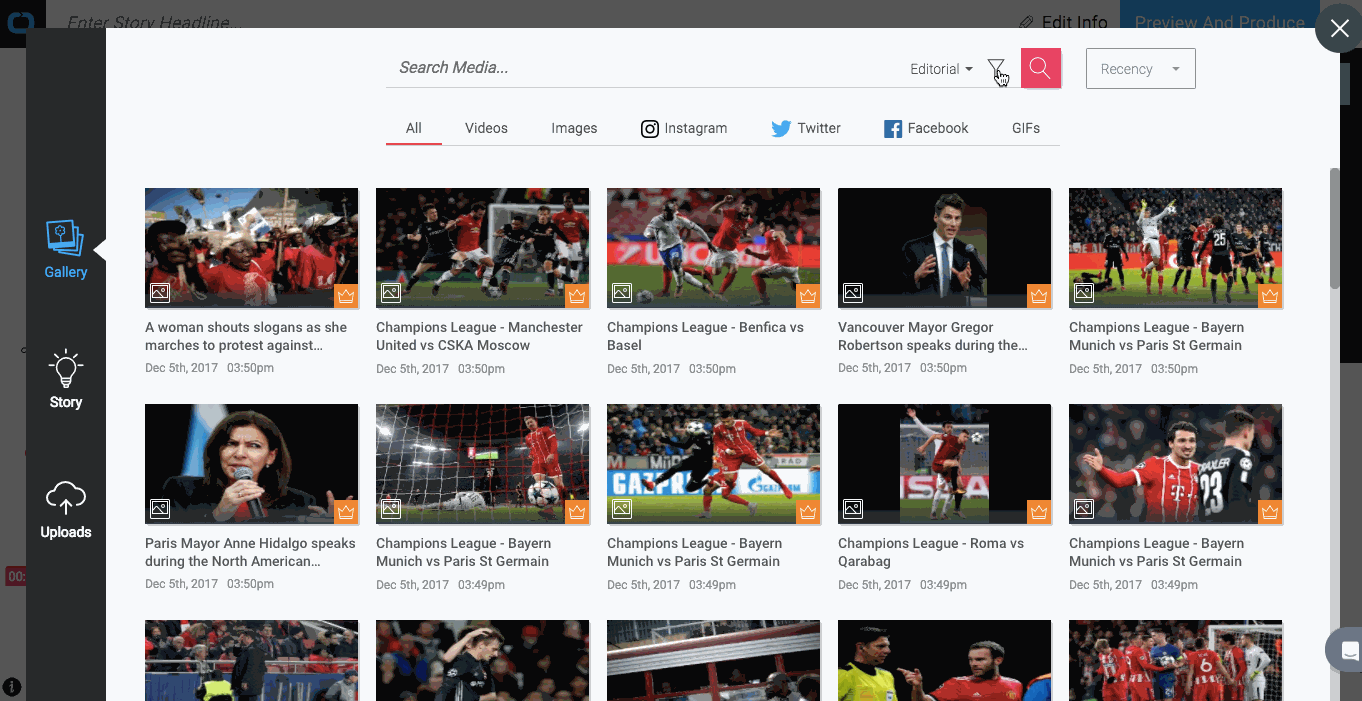
Task: Click the red search magnifier button
Action: tap(1040, 68)
